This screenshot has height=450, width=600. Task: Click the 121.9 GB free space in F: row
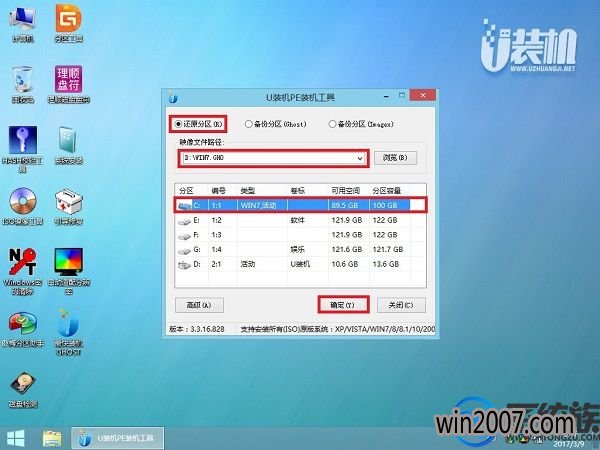(347, 235)
